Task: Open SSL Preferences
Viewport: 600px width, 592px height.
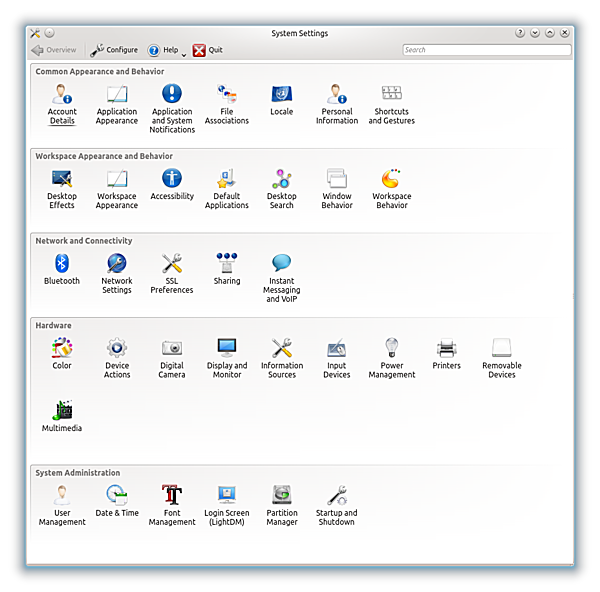Action: tap(172, 274)
